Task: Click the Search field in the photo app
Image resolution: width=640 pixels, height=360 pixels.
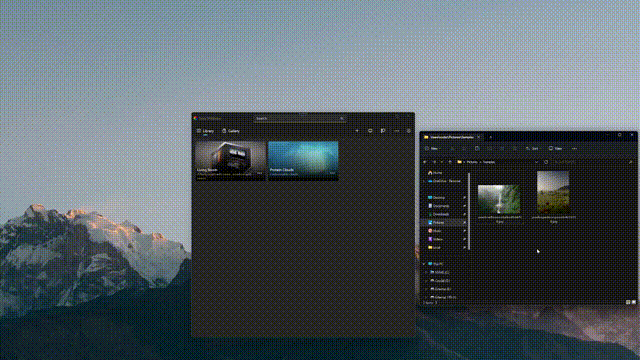Action: click(x=300, y=118)
